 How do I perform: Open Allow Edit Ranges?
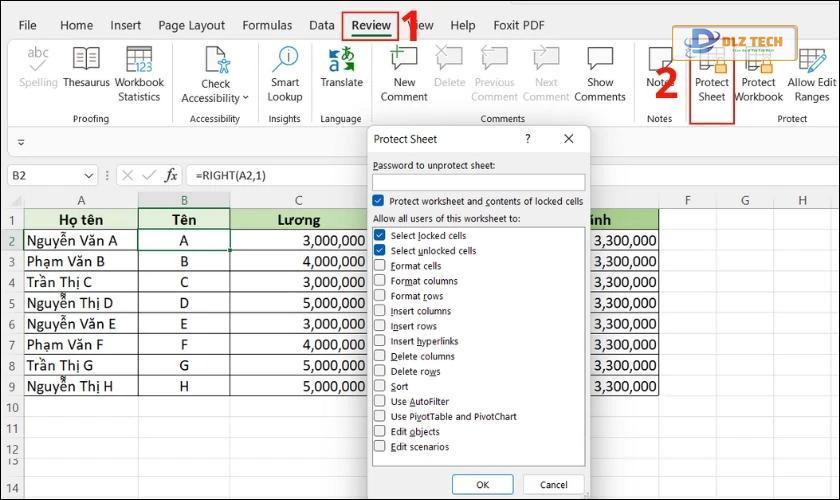tap(812, 74)
